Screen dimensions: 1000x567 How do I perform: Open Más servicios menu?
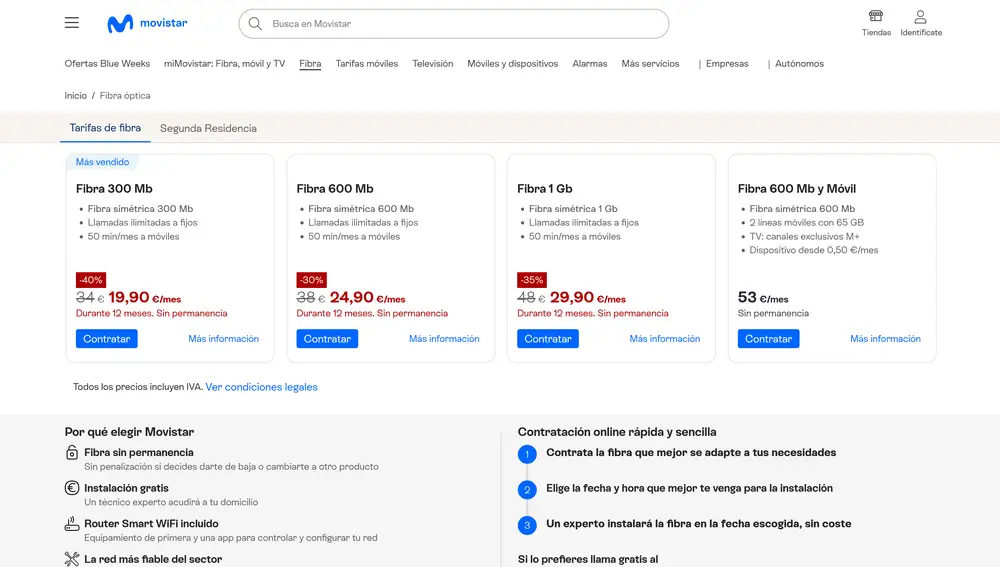coord(651,64)
